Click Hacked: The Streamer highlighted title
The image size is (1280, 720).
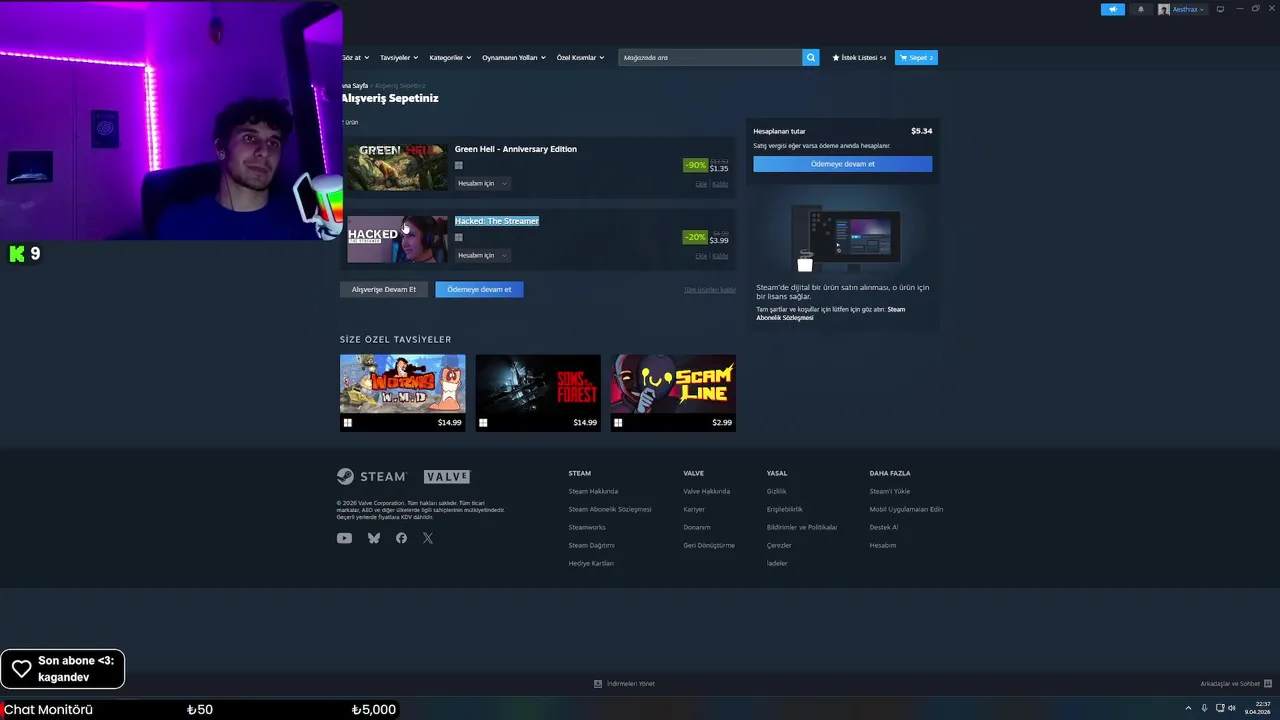[x=497, y=221]
